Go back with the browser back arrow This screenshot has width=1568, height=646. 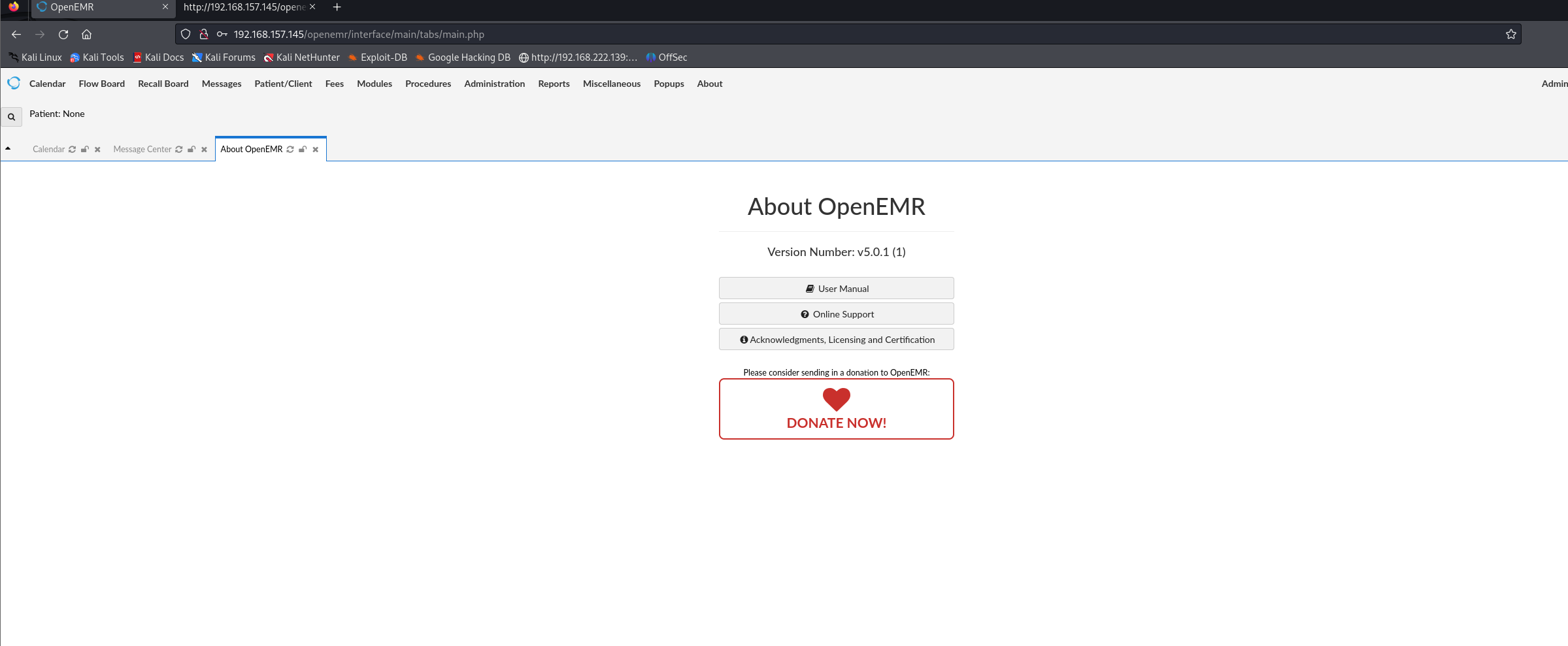(16, 34)
